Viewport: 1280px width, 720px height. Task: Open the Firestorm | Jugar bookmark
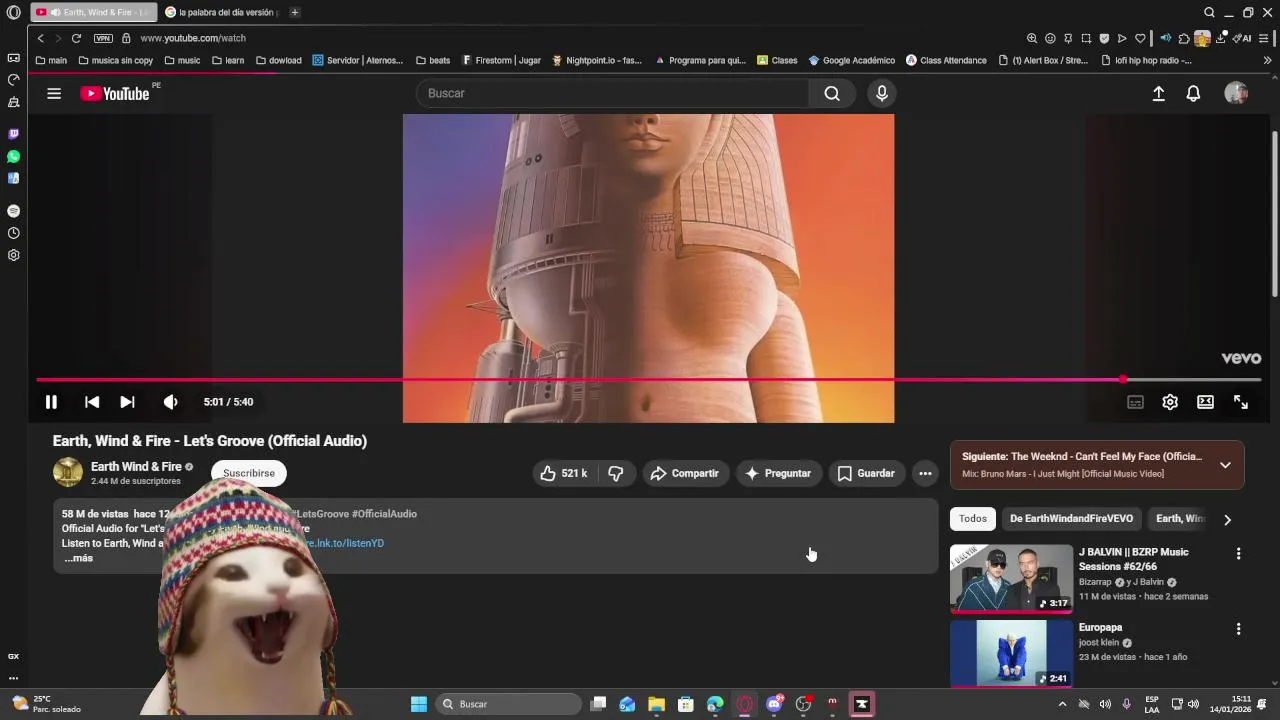[501, 60]
